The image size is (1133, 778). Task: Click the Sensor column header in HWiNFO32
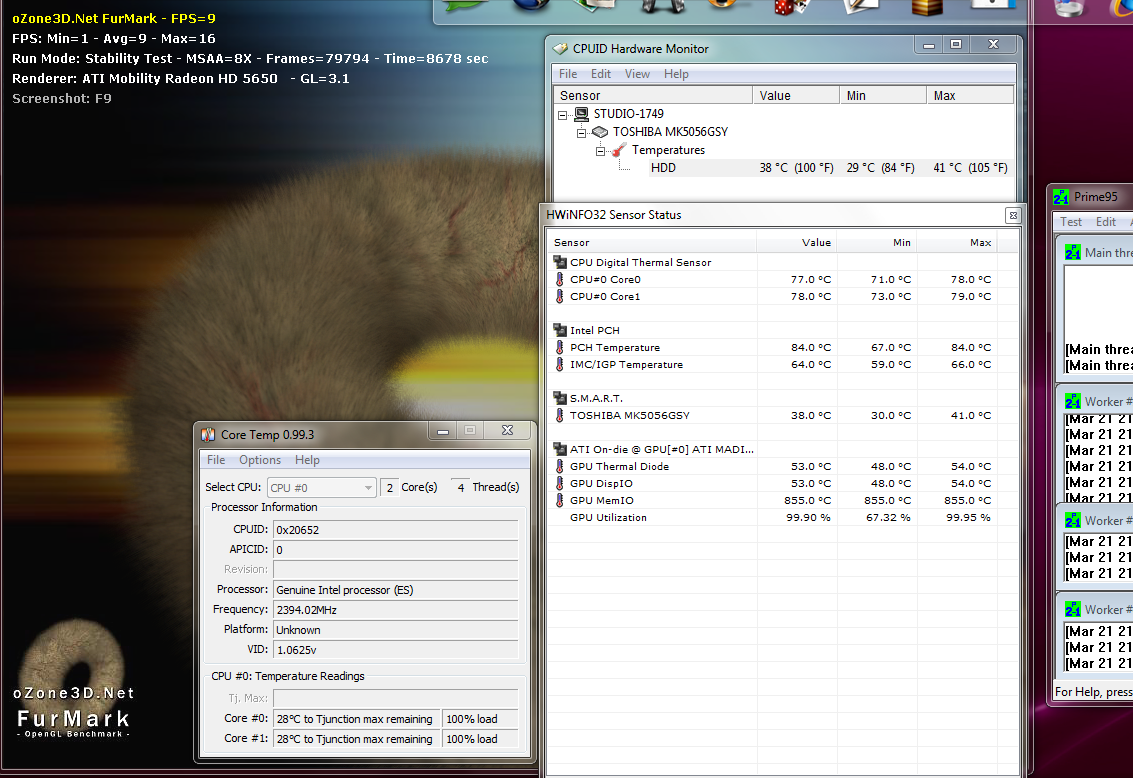(652, 243)
